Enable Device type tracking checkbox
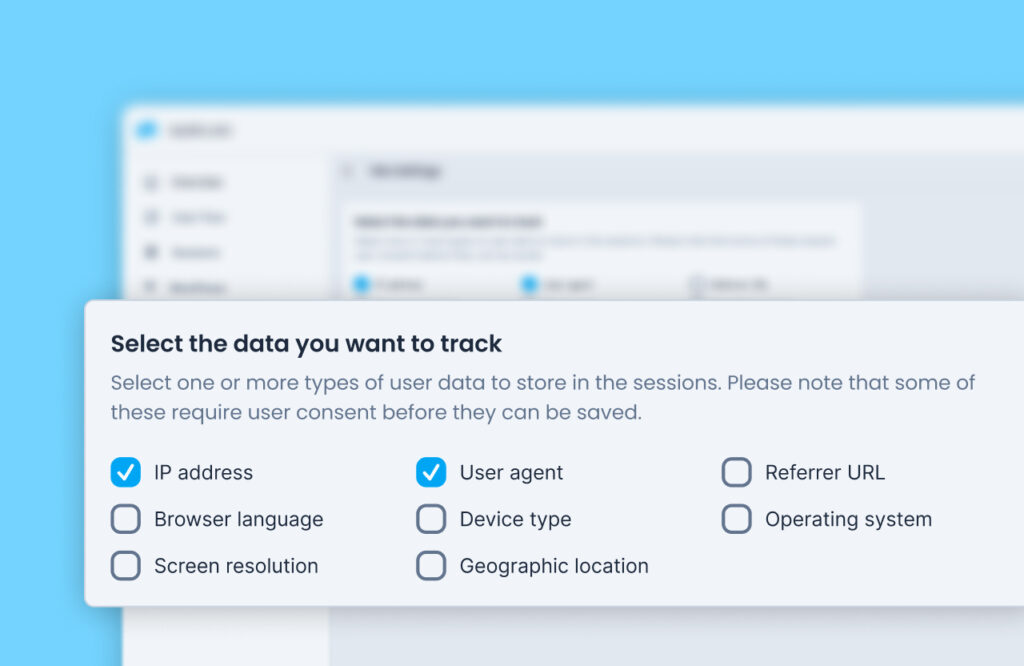The height and width of the screenshot is (666, 1024). click(431, 519)
